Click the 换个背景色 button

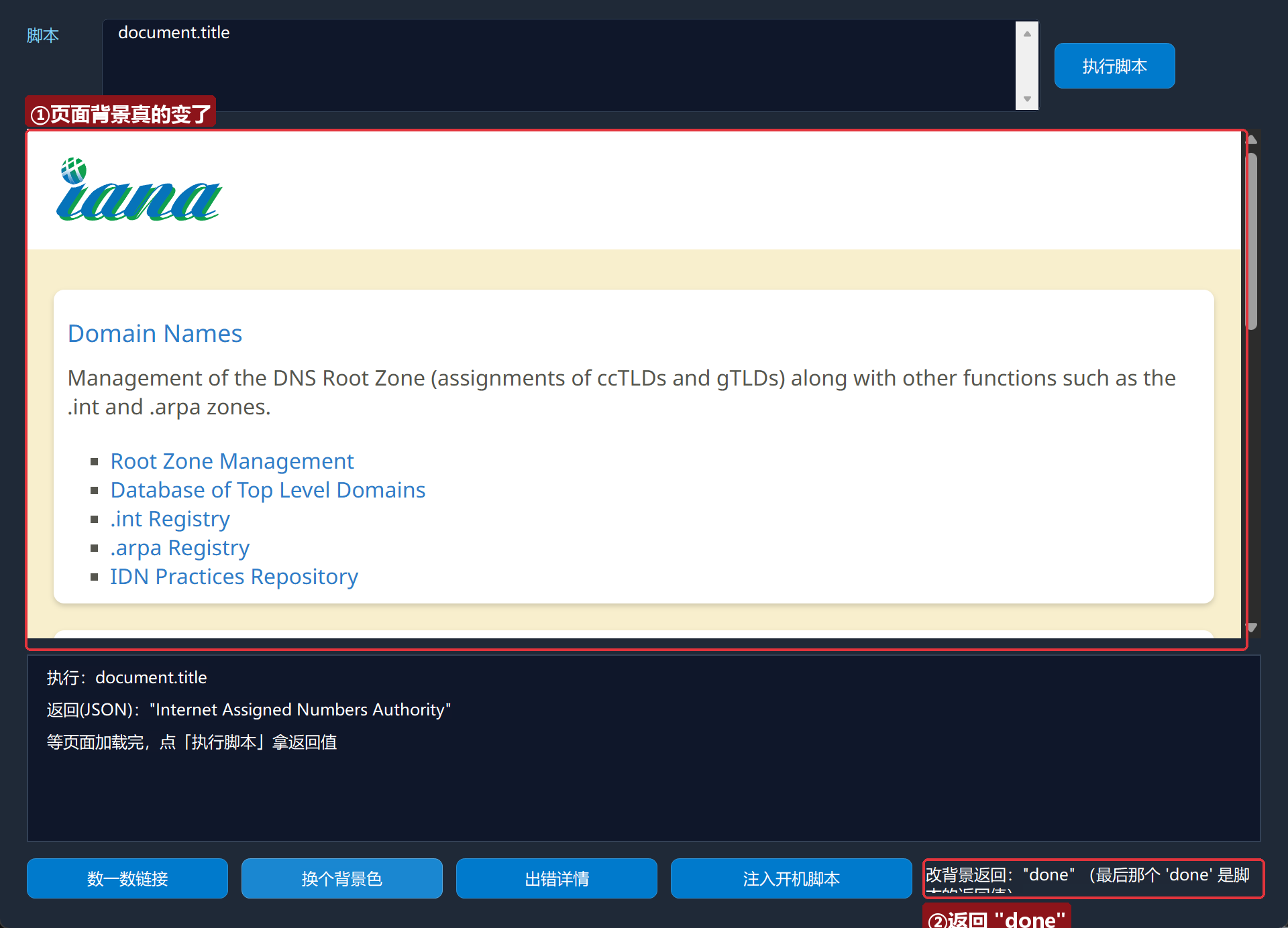click(x=342, y=878)
